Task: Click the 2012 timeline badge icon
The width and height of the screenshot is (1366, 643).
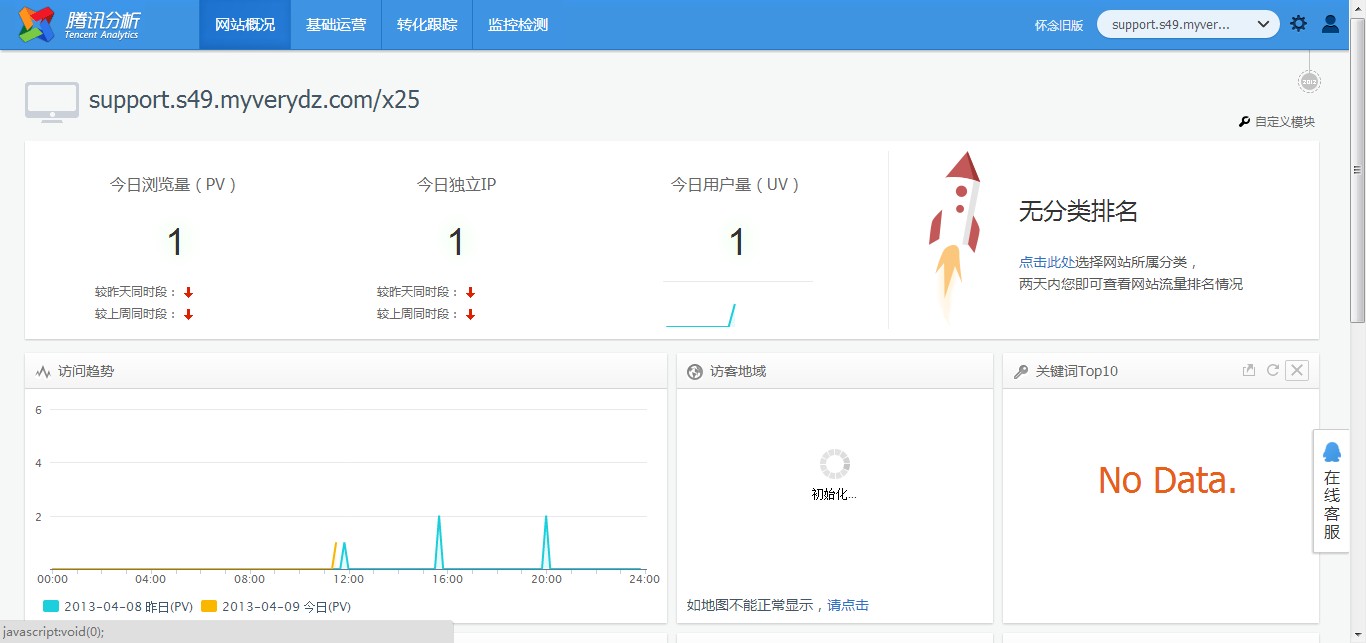Action: tap(1309, 82)
